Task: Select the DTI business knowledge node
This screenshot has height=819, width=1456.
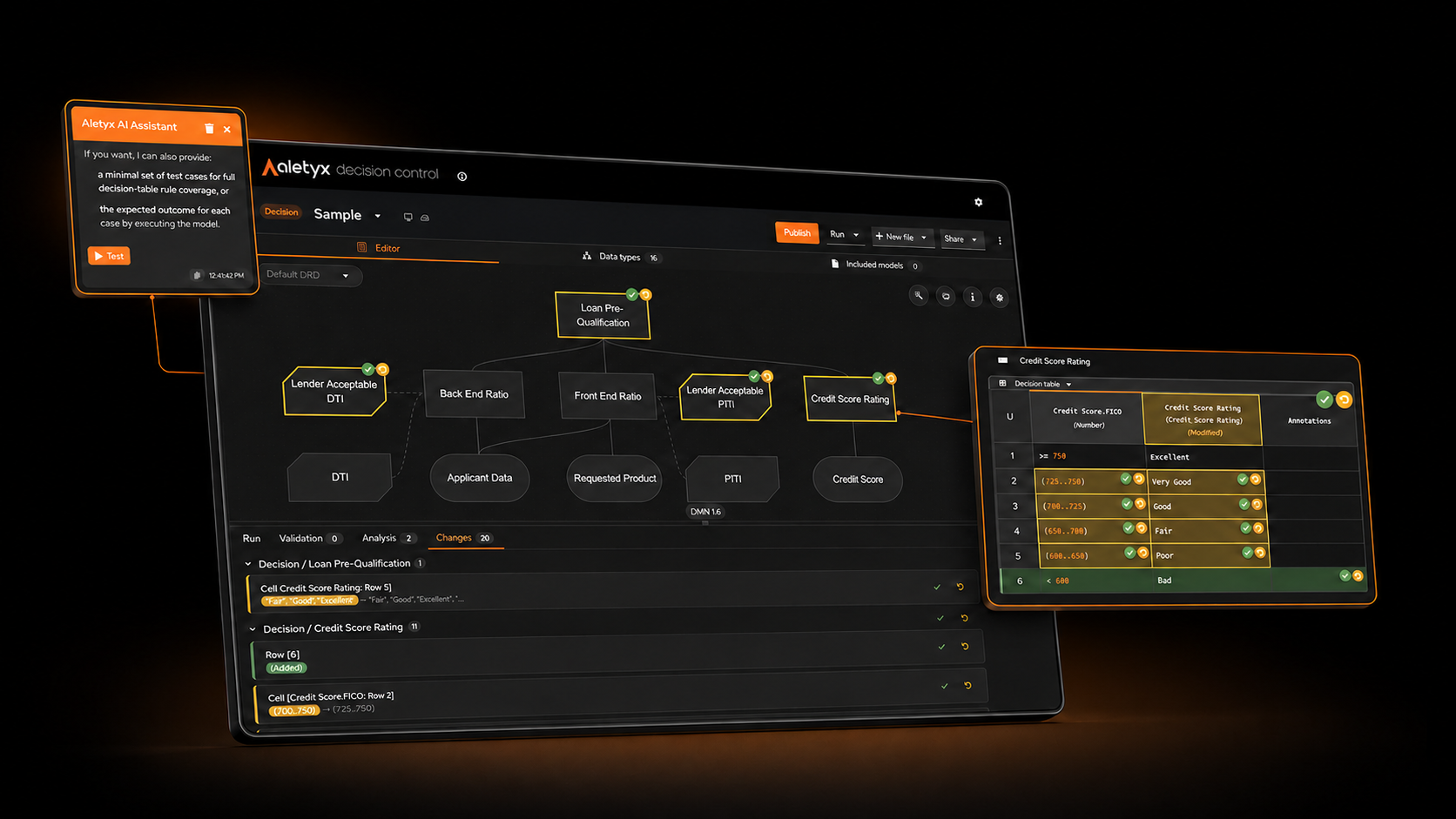Action: coord(340,477)
